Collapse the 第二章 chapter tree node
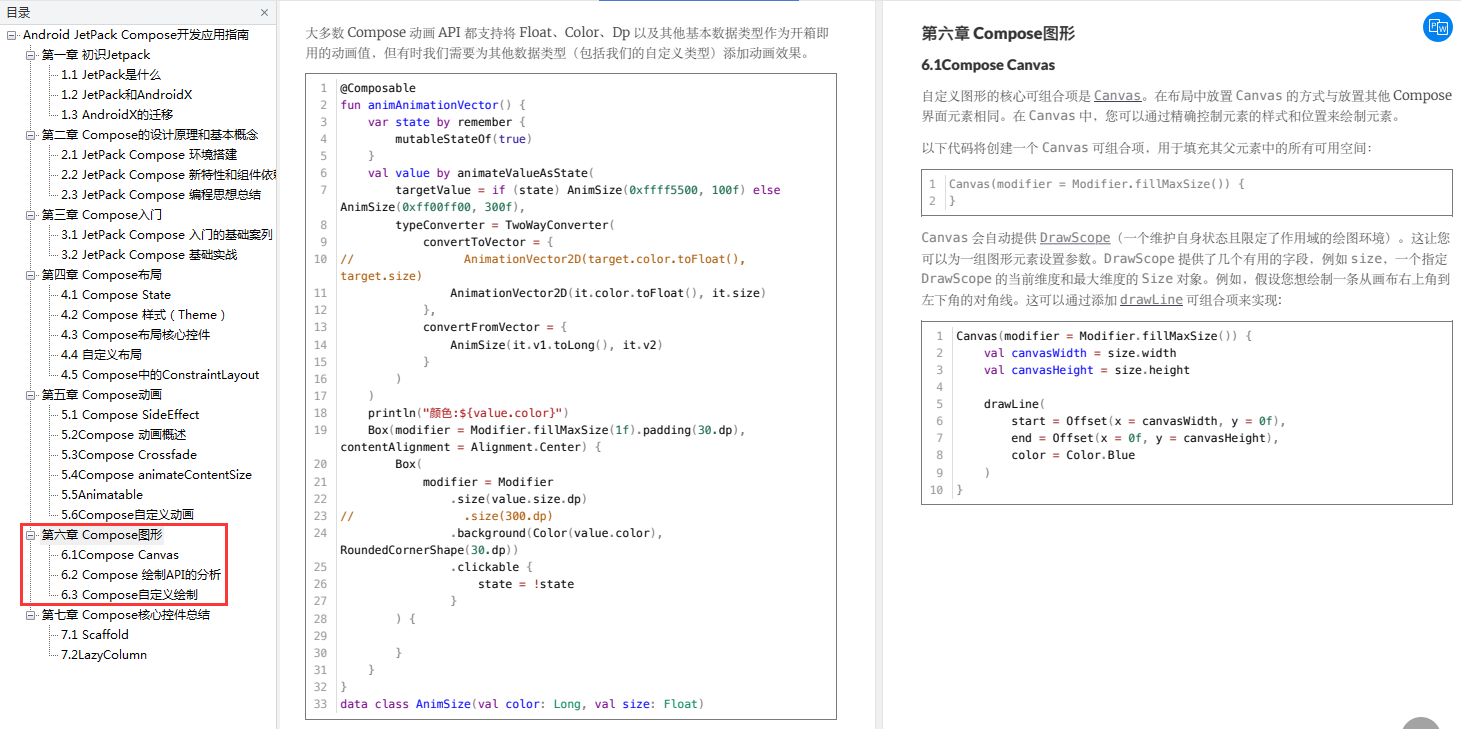Image resolution: width=1461 pixels, height=729 pixels. tap(31, 135)
